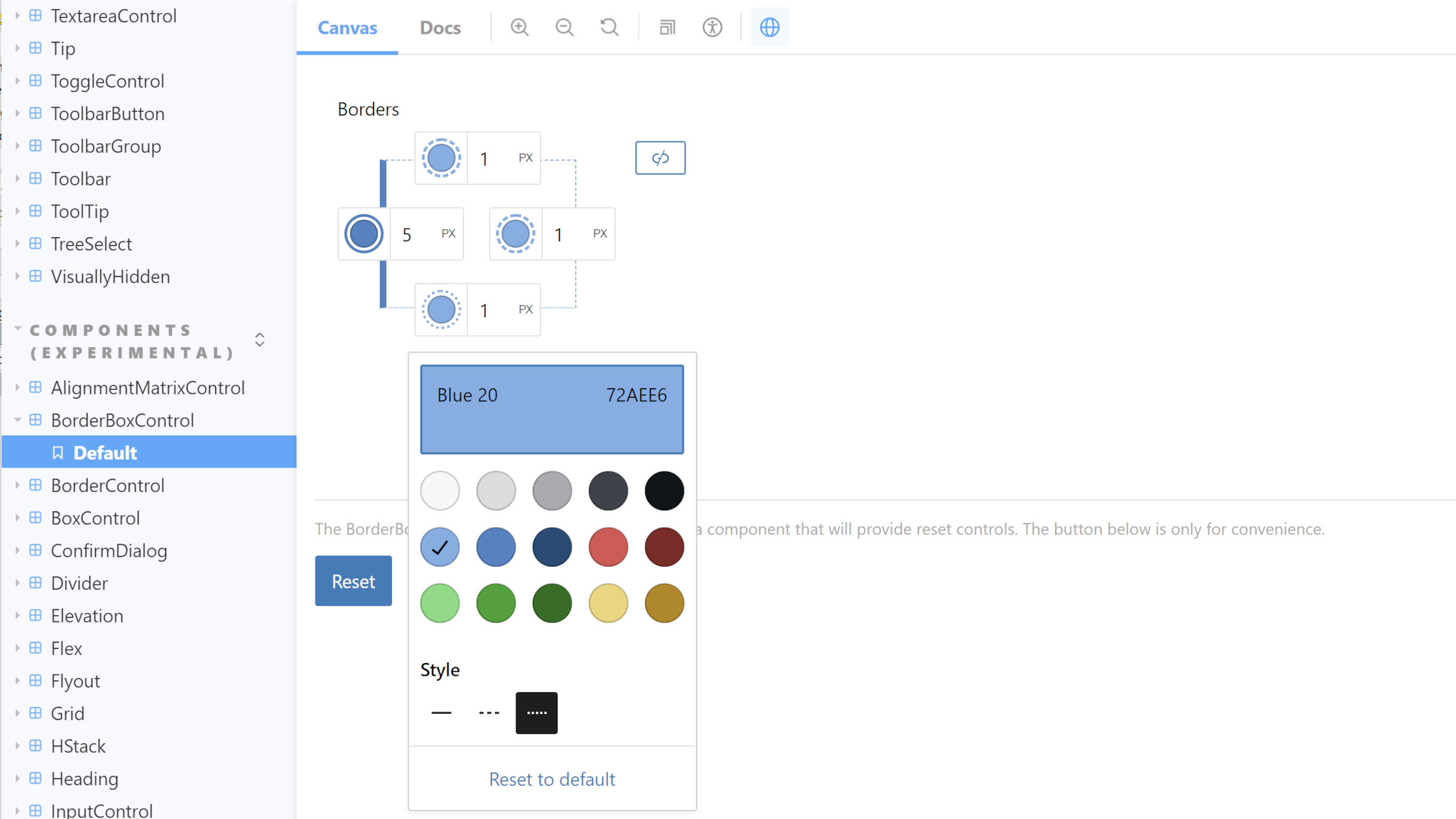Select the dark navy blue color circle
Screen dimensions: 1456x819
point(551,546)
